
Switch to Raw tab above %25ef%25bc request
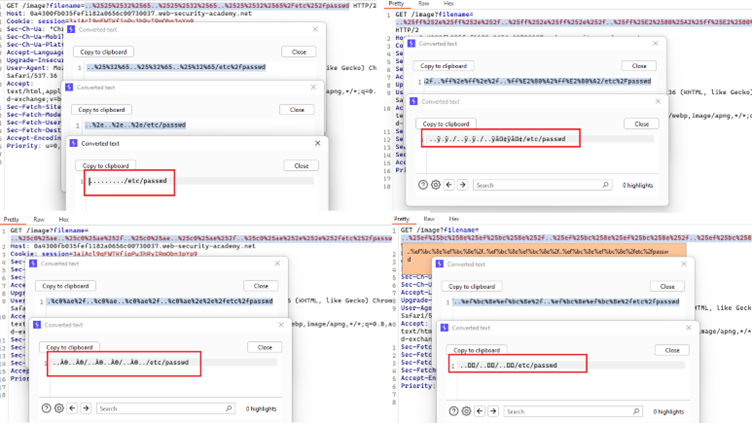pyautogui.click(x=429, y=219)
